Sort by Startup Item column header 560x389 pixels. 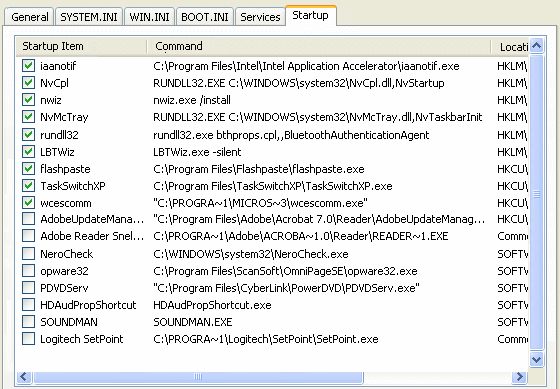(x=81, y=46)
